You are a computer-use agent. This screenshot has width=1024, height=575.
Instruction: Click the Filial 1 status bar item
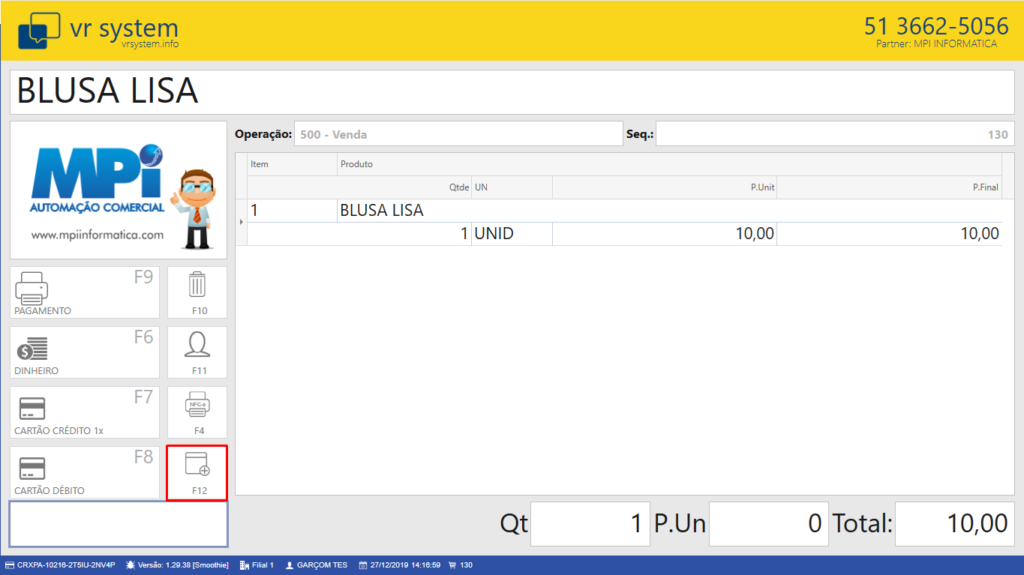click(257, 565)
